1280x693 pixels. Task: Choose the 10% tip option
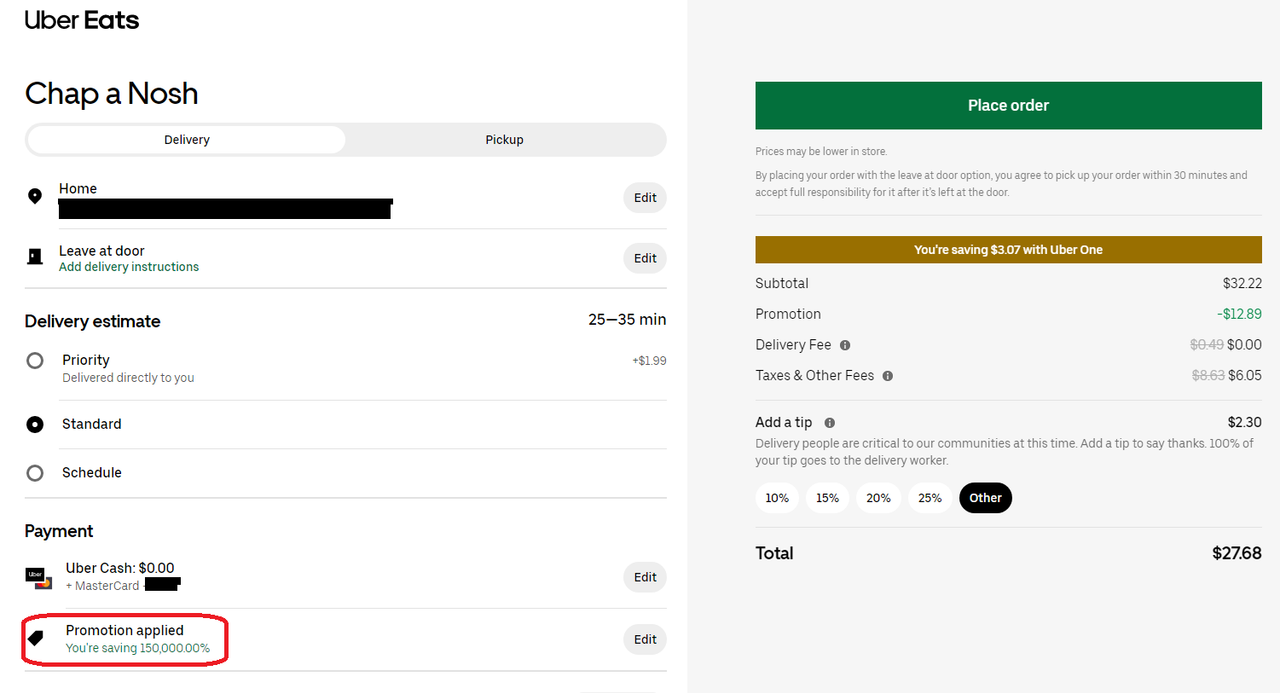click(777, 498)
